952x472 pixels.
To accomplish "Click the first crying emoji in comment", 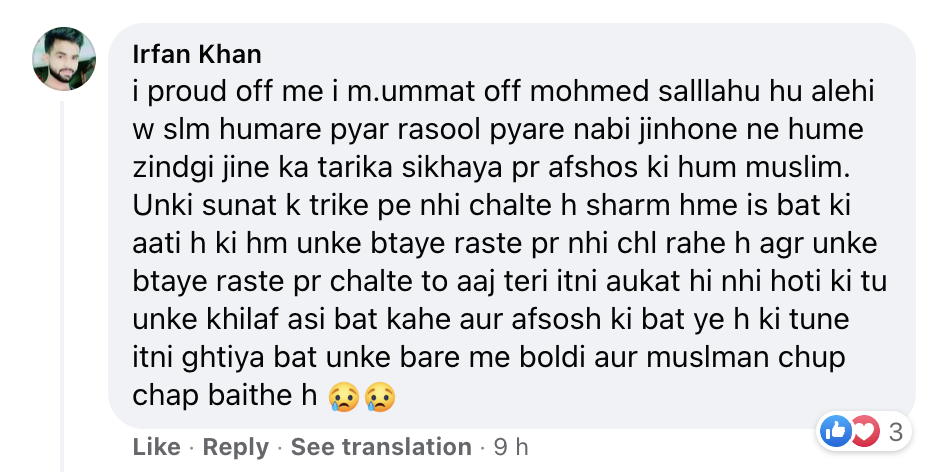I will tap(341, 398).
